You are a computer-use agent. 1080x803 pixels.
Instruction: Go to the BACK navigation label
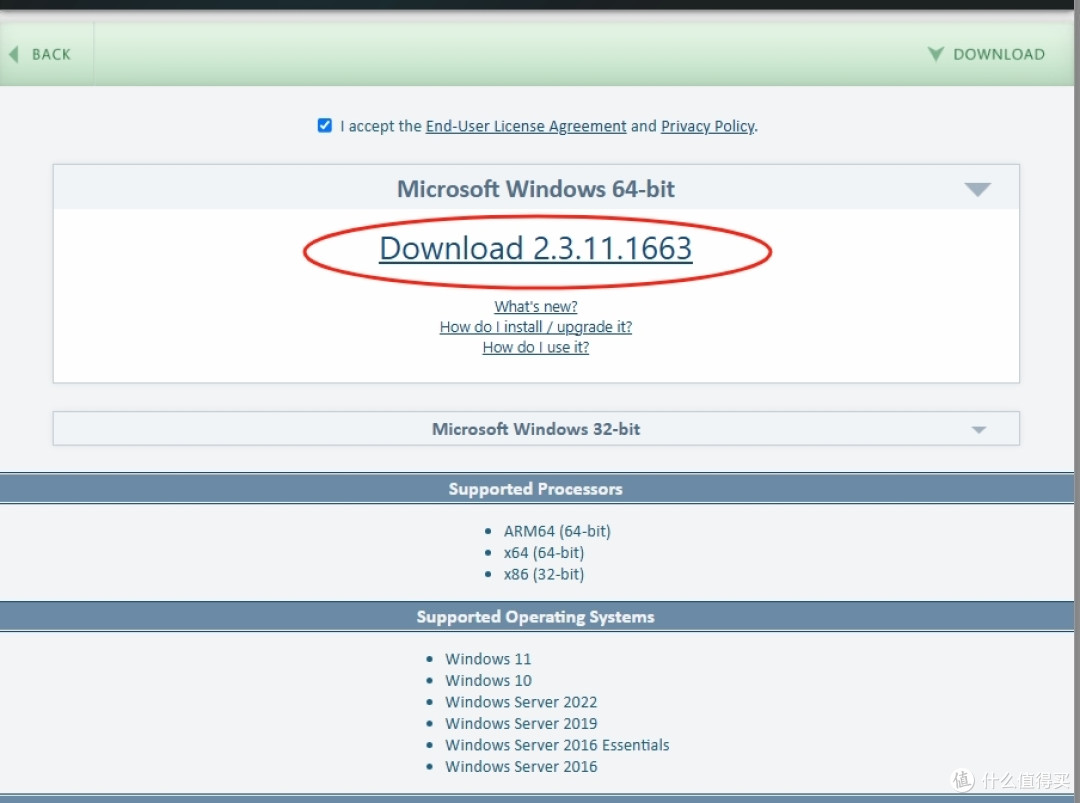click(x=51, y=54)
